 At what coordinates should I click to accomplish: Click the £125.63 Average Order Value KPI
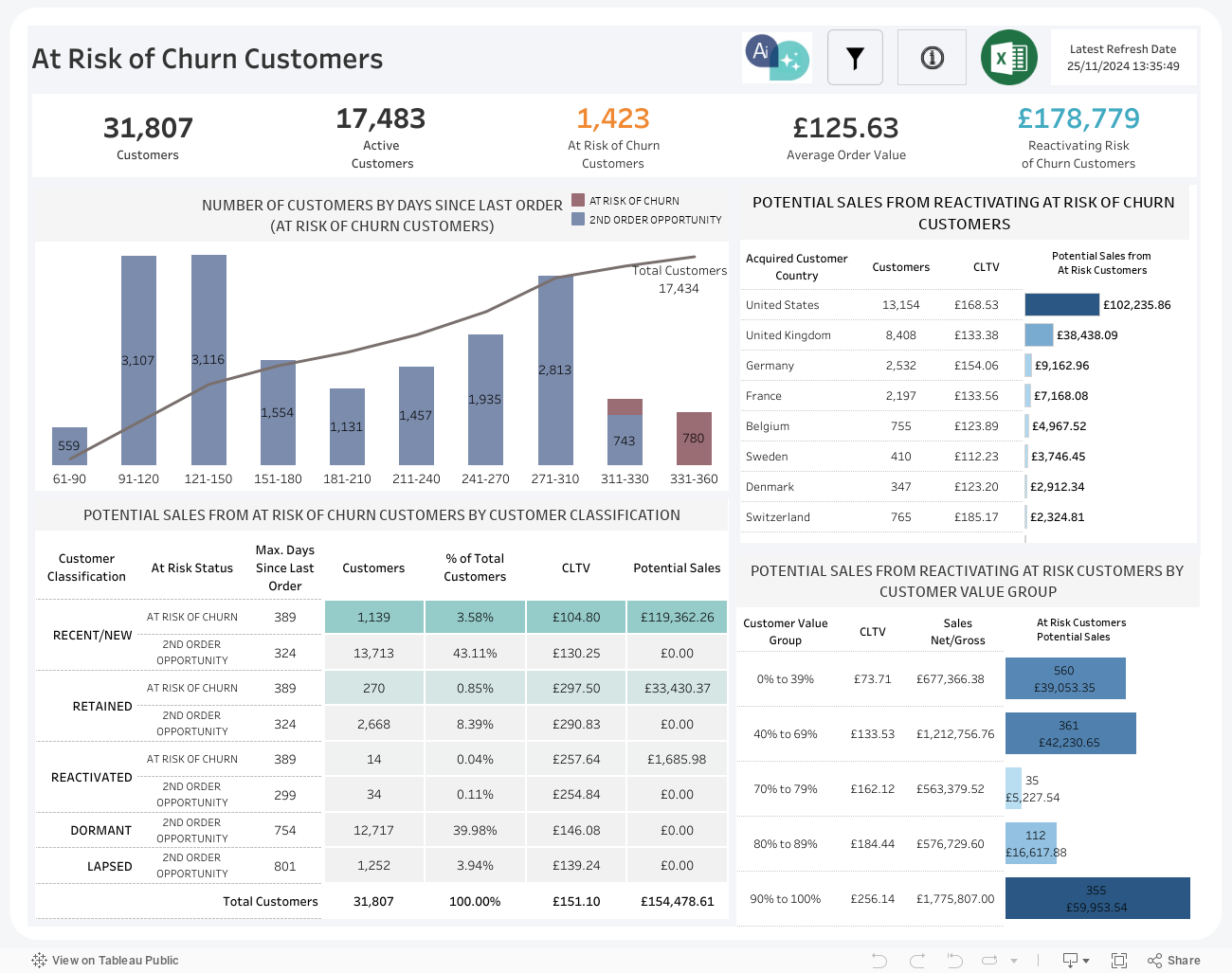(x=845, y=127)
